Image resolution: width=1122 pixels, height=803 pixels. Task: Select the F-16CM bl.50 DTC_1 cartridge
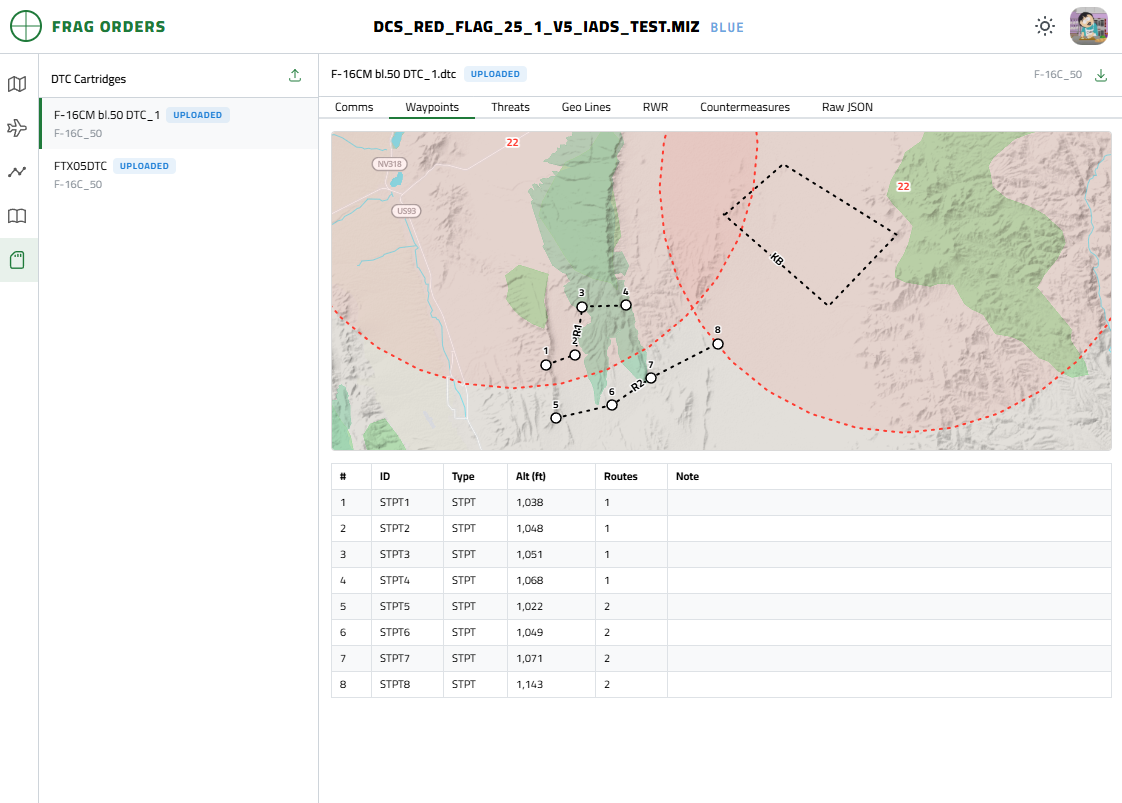pyautogui.click(x=179, y=124)
